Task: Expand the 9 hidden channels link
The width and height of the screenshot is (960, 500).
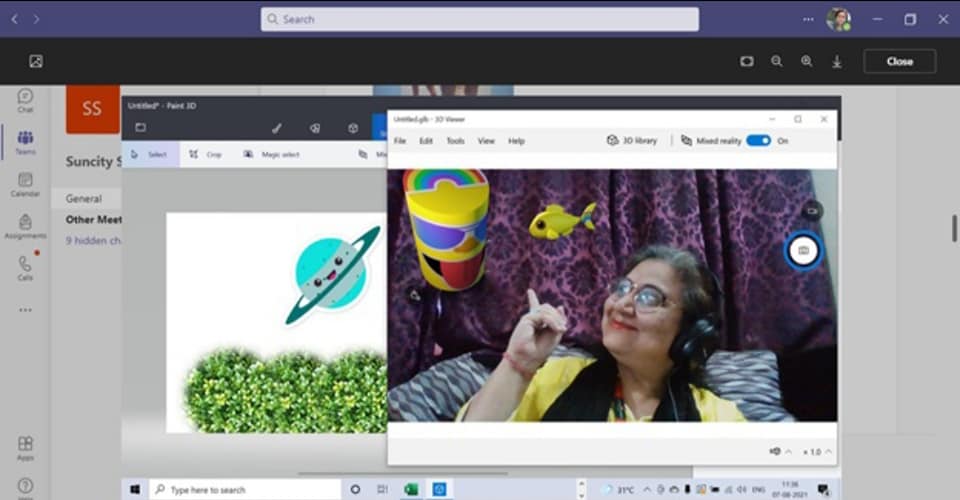Action: click(93, 241)
